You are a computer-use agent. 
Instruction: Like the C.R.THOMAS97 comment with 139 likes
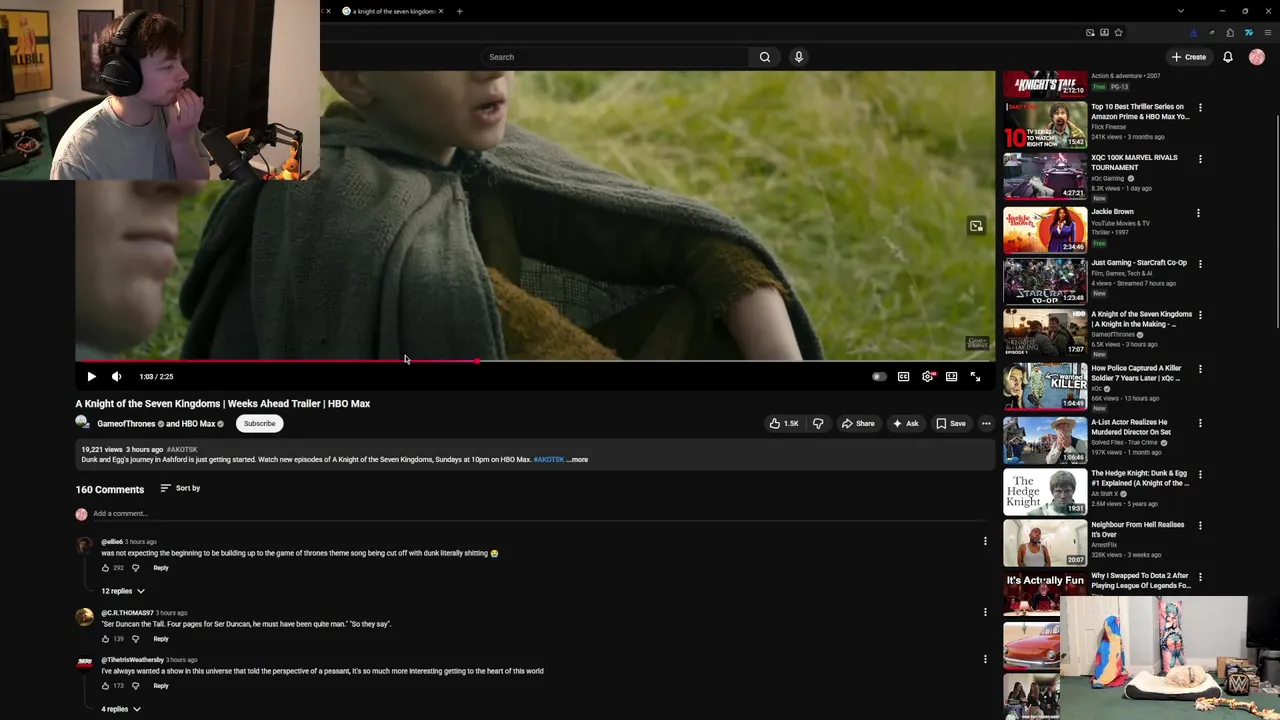[x=105, y=639]
